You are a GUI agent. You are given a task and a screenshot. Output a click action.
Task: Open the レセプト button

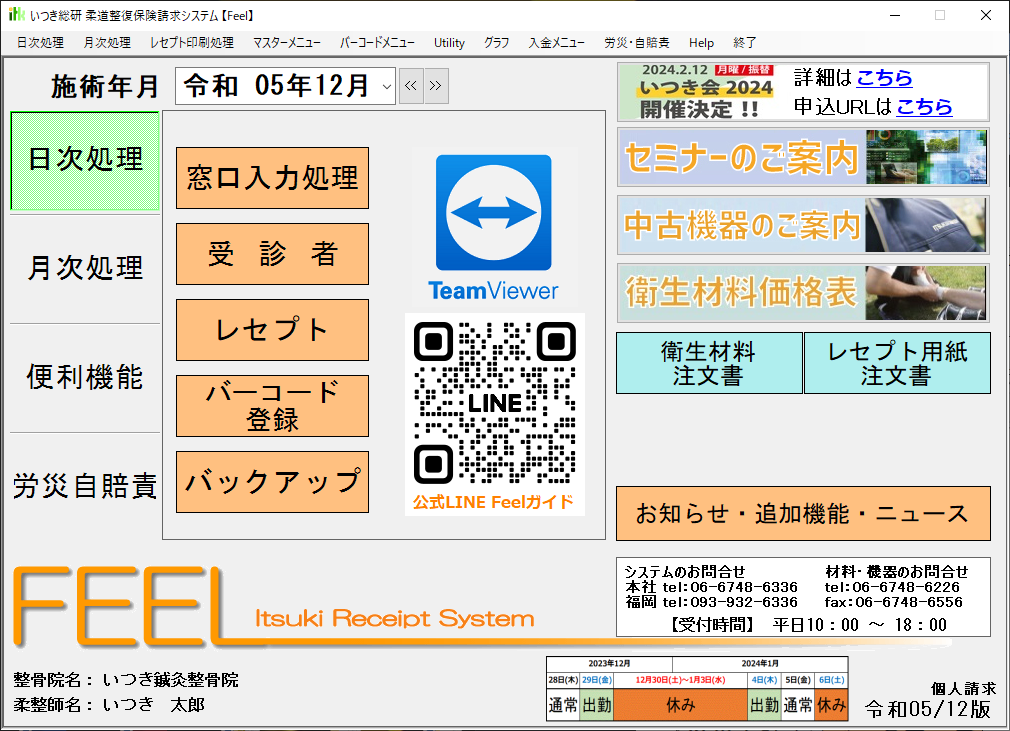(x=272, y=330)
